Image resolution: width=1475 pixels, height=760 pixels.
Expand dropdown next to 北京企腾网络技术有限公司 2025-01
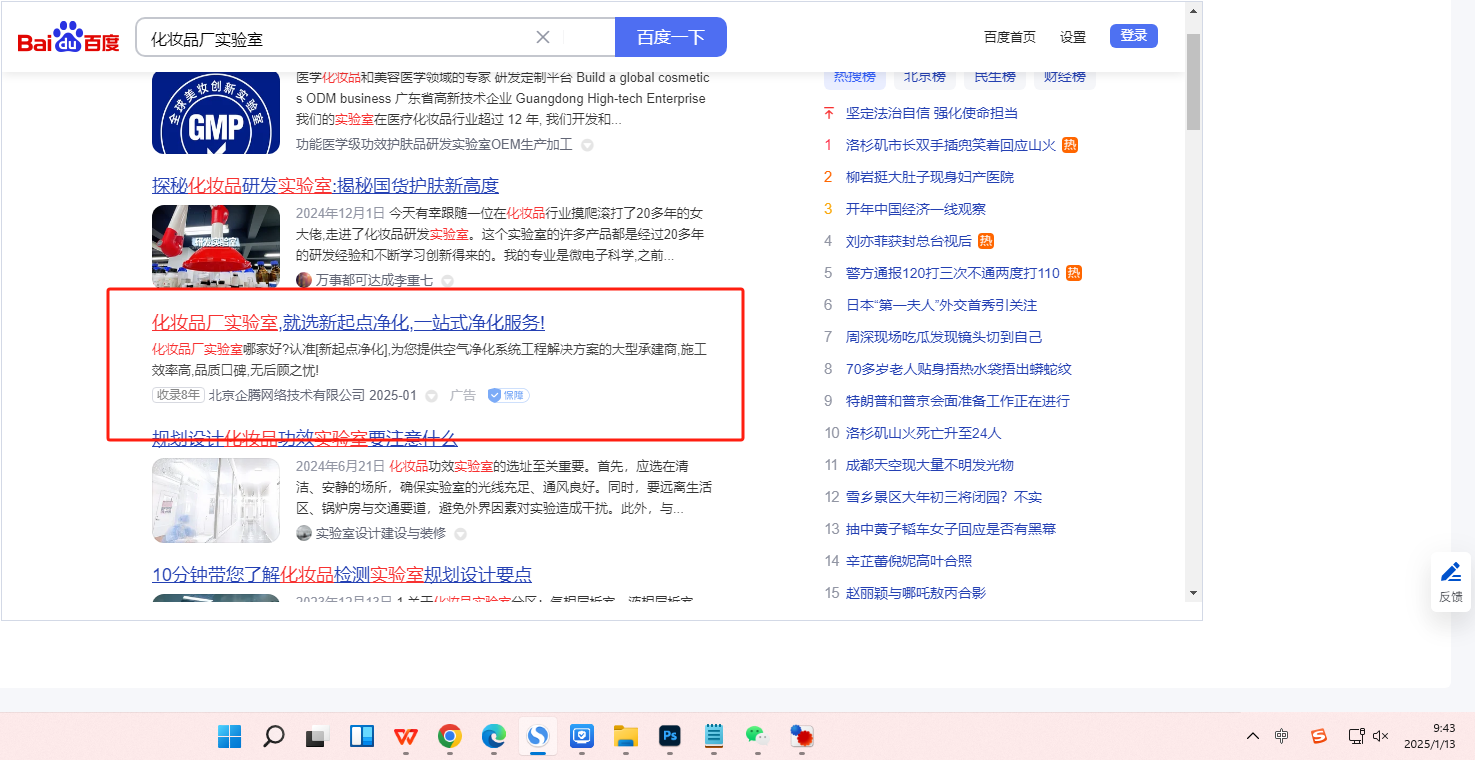coord(431,396)
